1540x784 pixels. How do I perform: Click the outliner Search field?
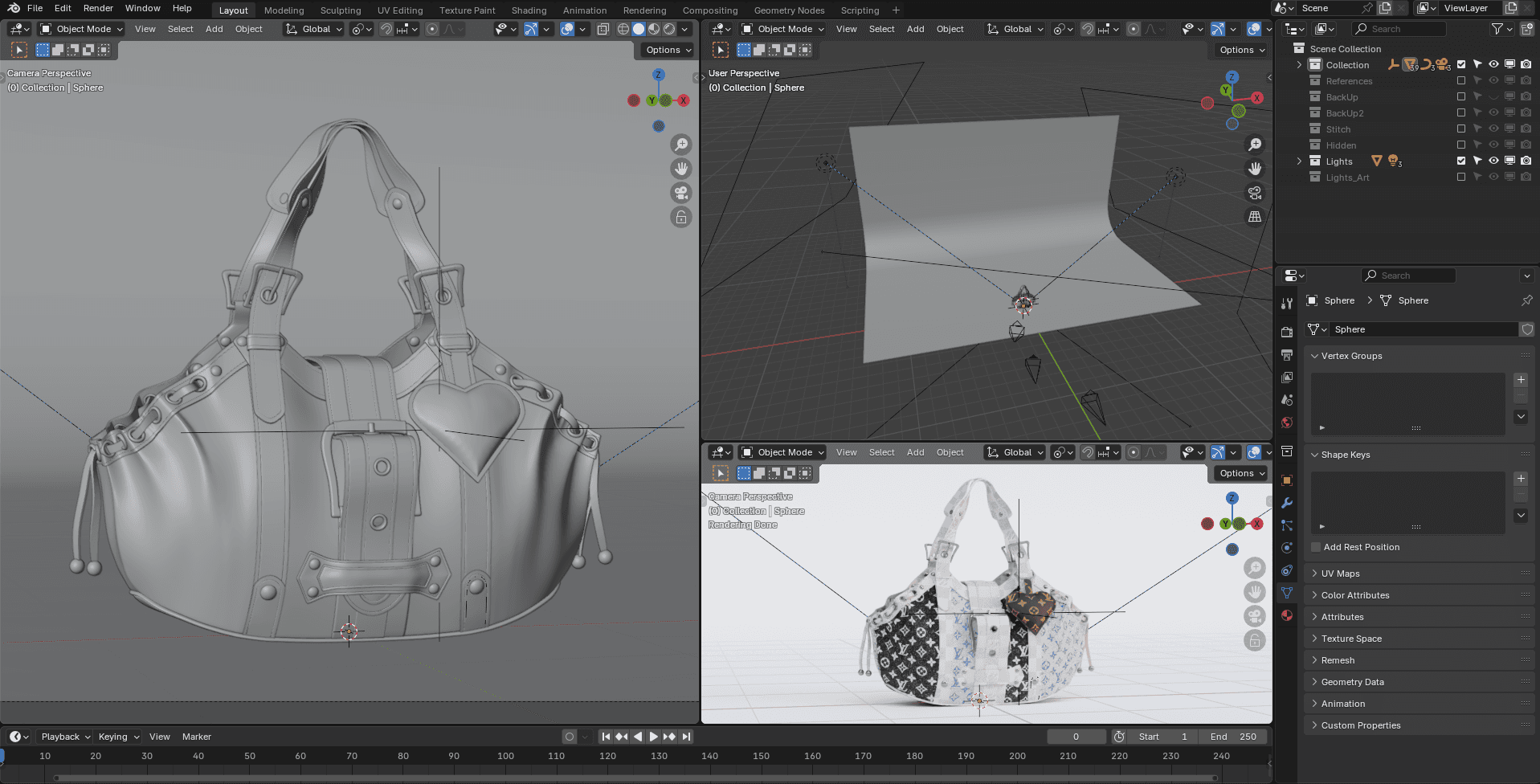(x=1399, y=29)
